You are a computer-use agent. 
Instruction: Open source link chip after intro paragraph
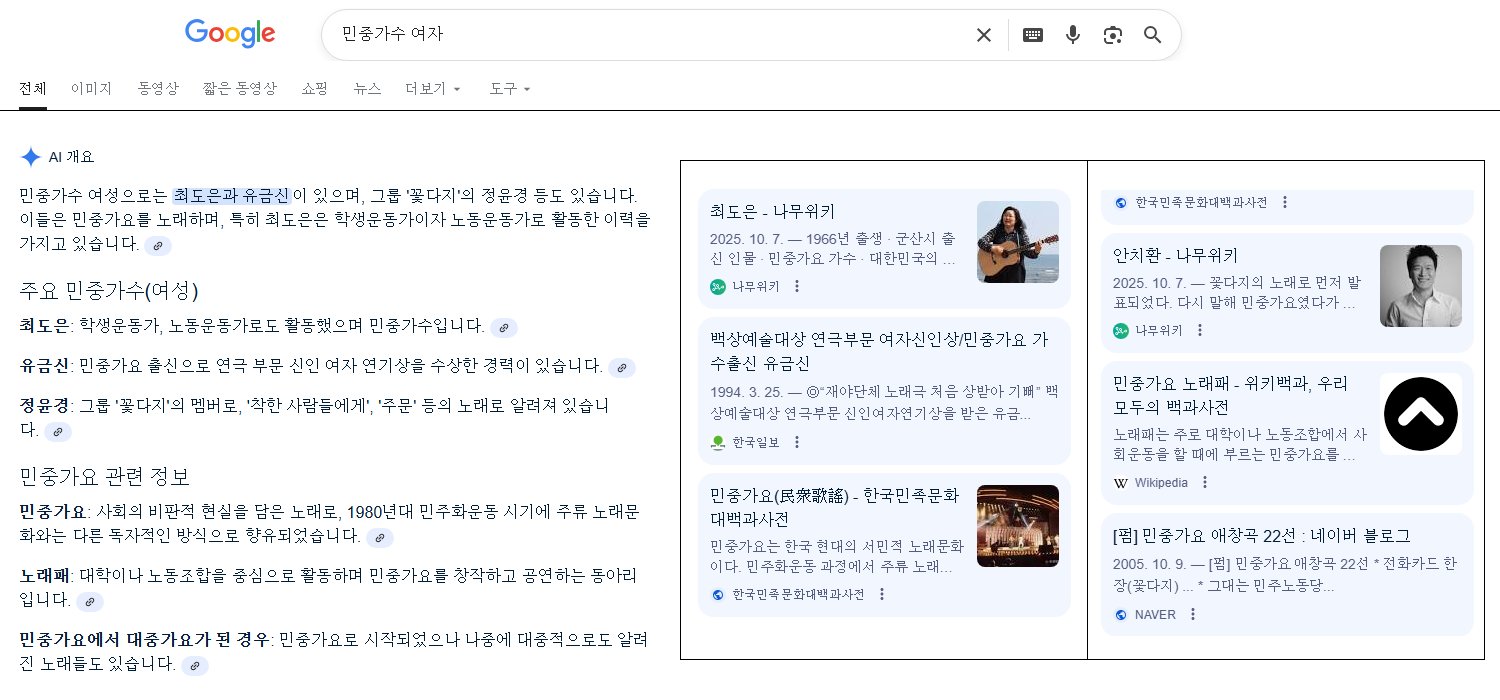pos(158,245)
